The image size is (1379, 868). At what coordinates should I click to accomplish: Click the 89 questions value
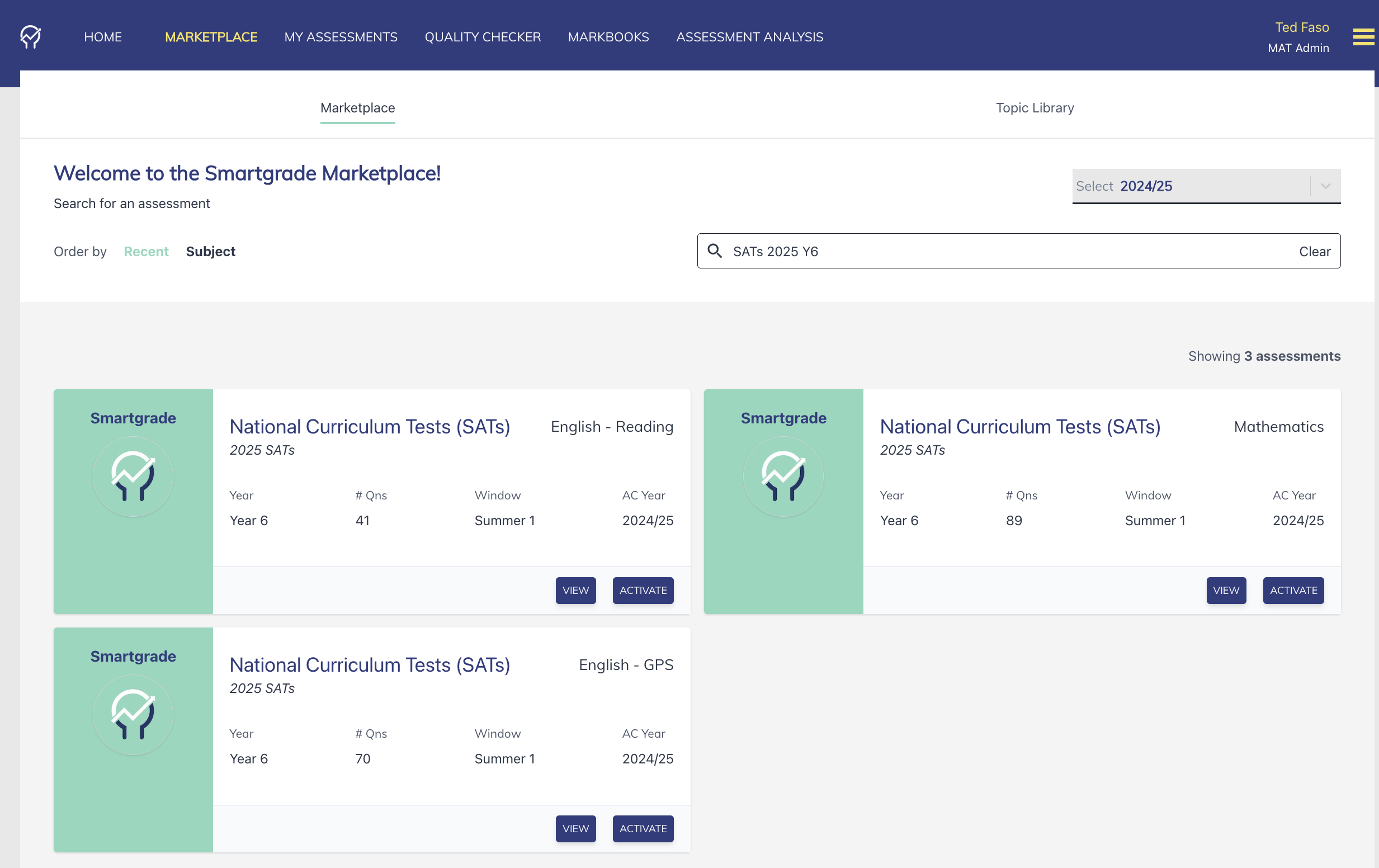(x=1014, y=520)
